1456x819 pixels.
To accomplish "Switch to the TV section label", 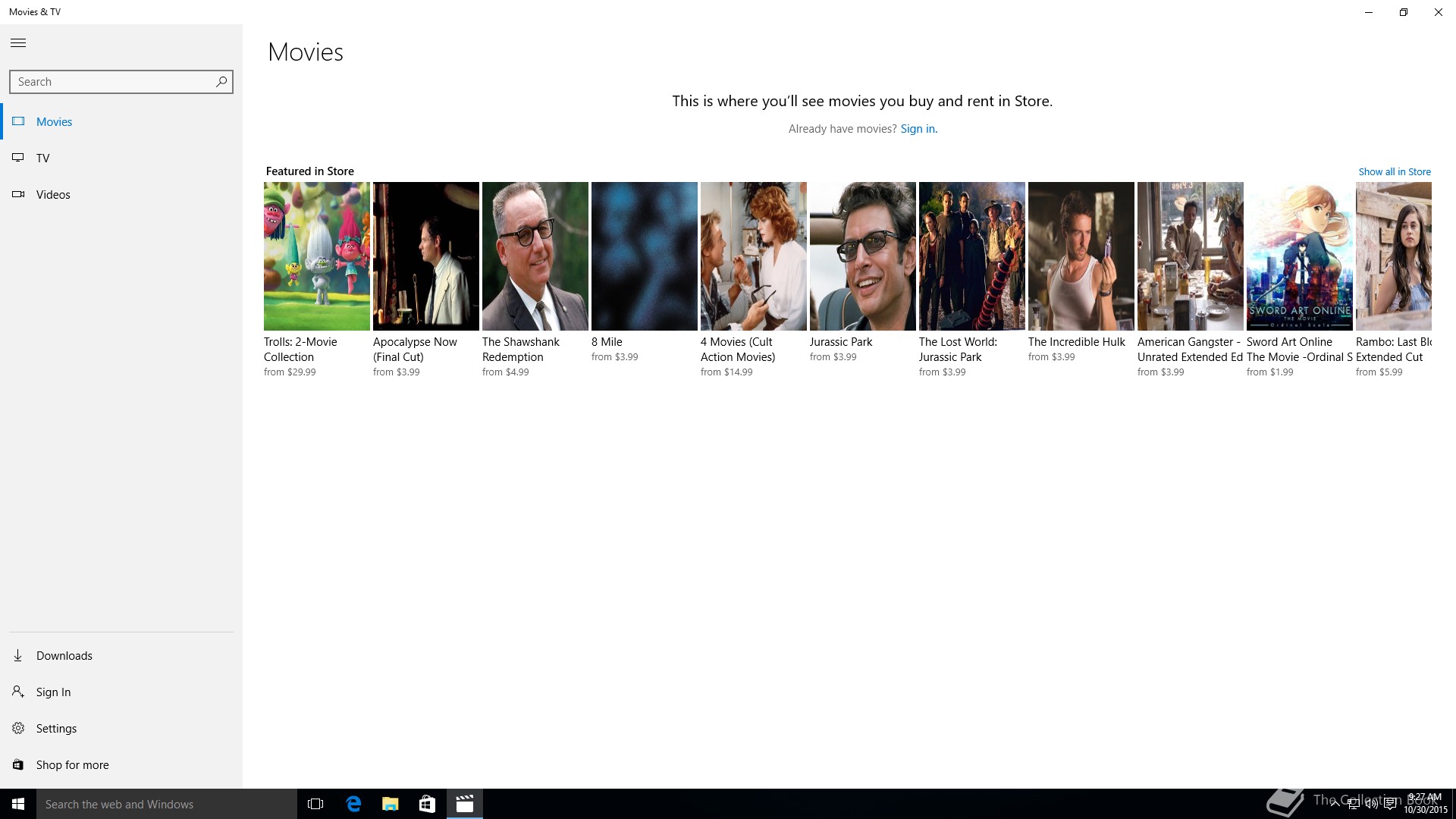I will tap(43, 158).
